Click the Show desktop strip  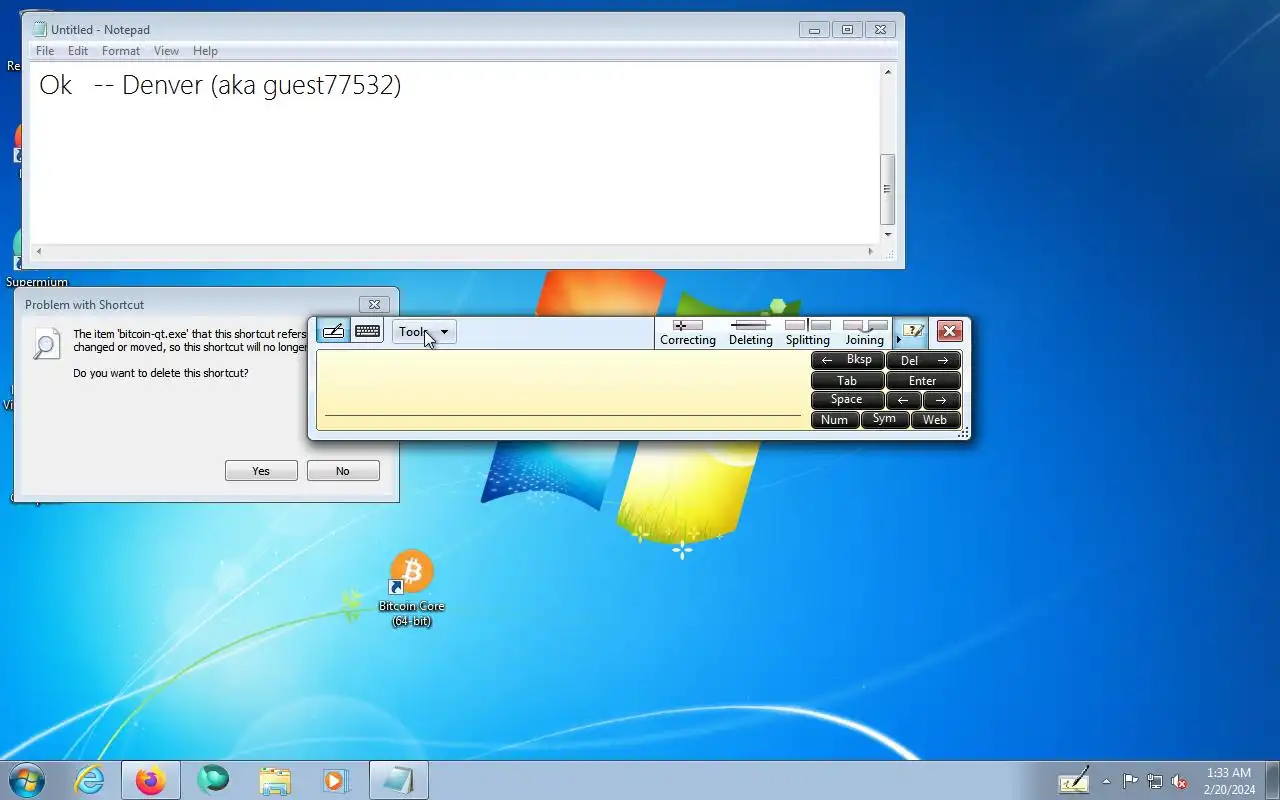click(1272, 780)
